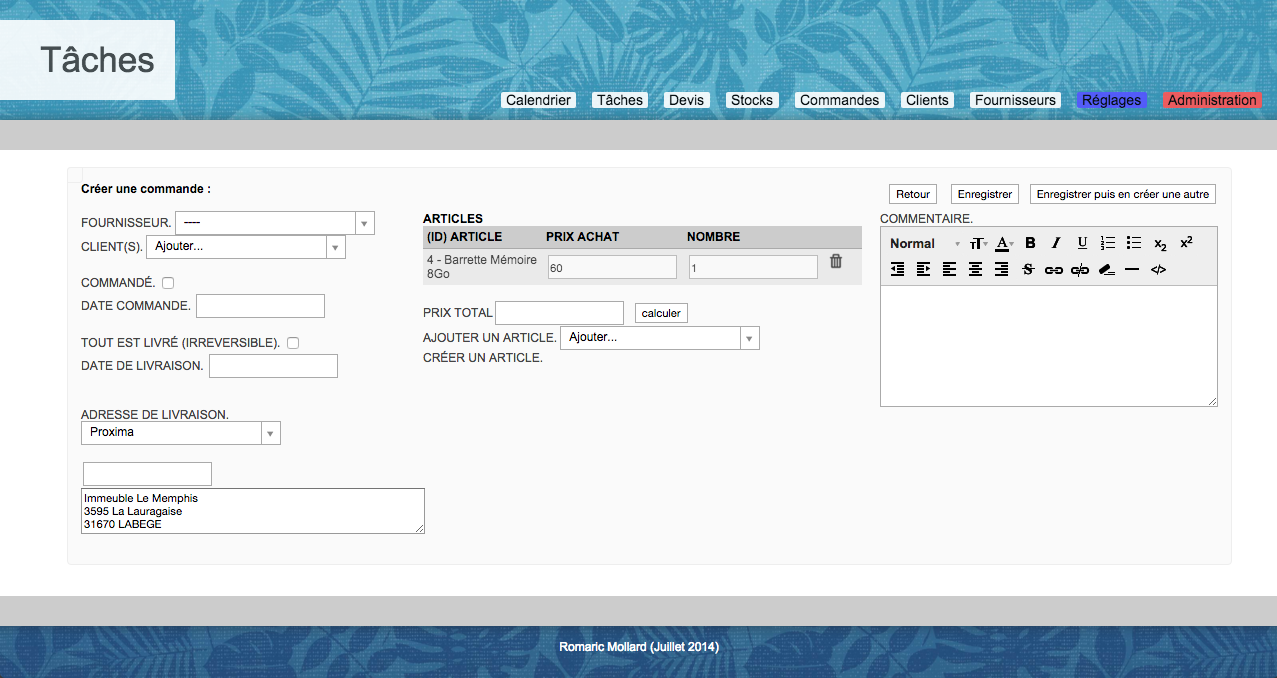
Task: Open the text color picker in the editor
Action: pos(1003,243)
